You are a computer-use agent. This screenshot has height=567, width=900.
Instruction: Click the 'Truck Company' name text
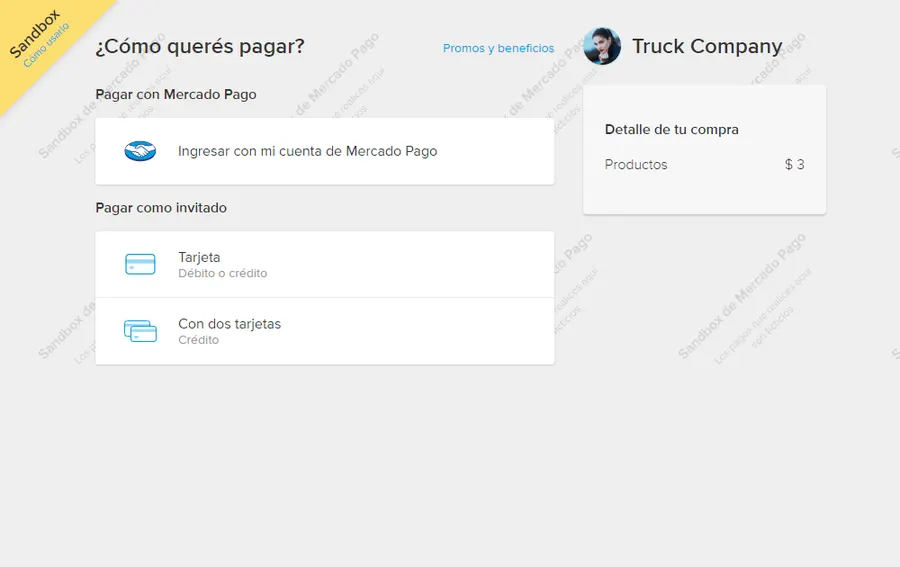tap(707, 46)
